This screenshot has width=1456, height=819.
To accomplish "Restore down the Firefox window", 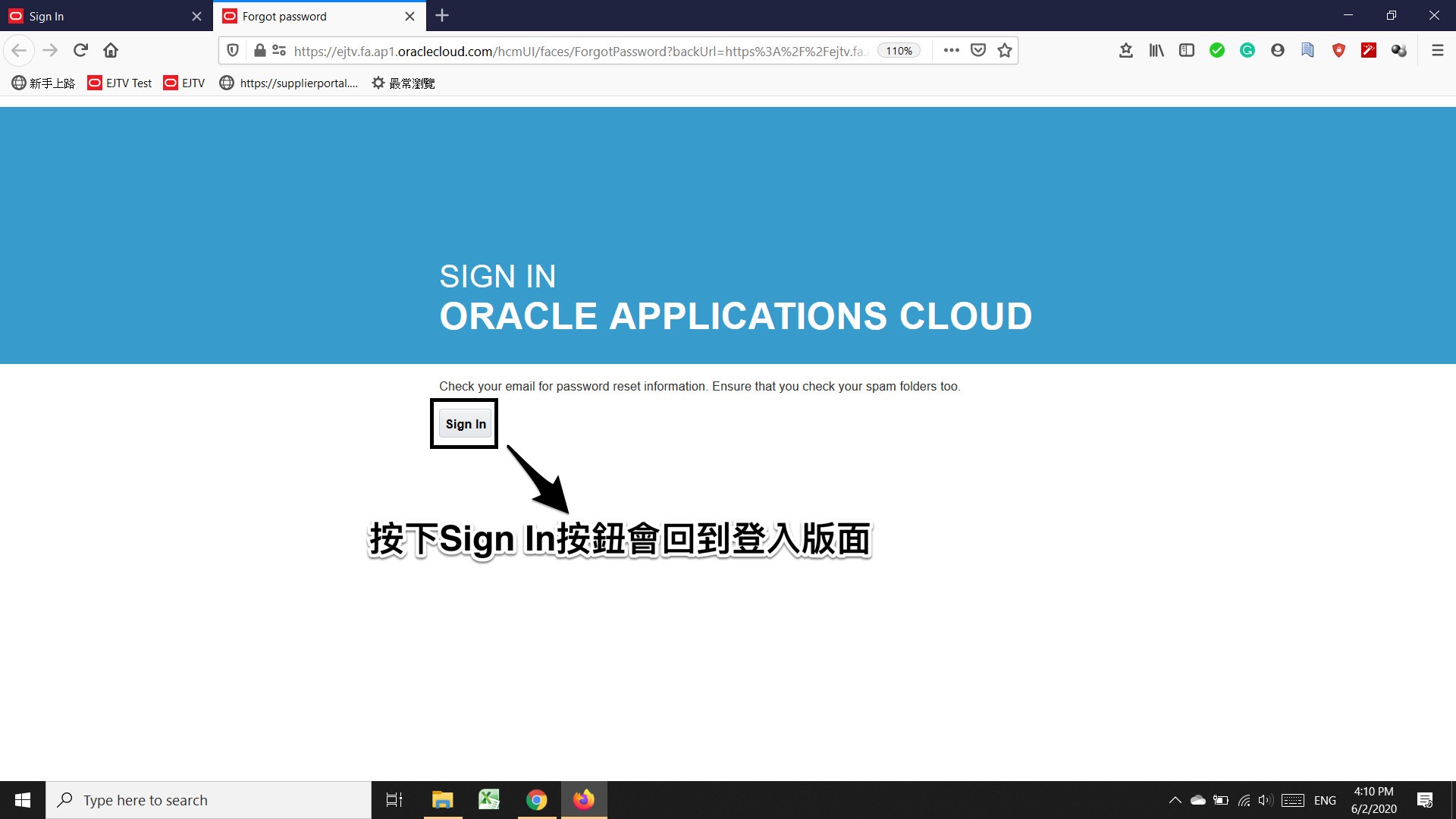I will 1391,15.
